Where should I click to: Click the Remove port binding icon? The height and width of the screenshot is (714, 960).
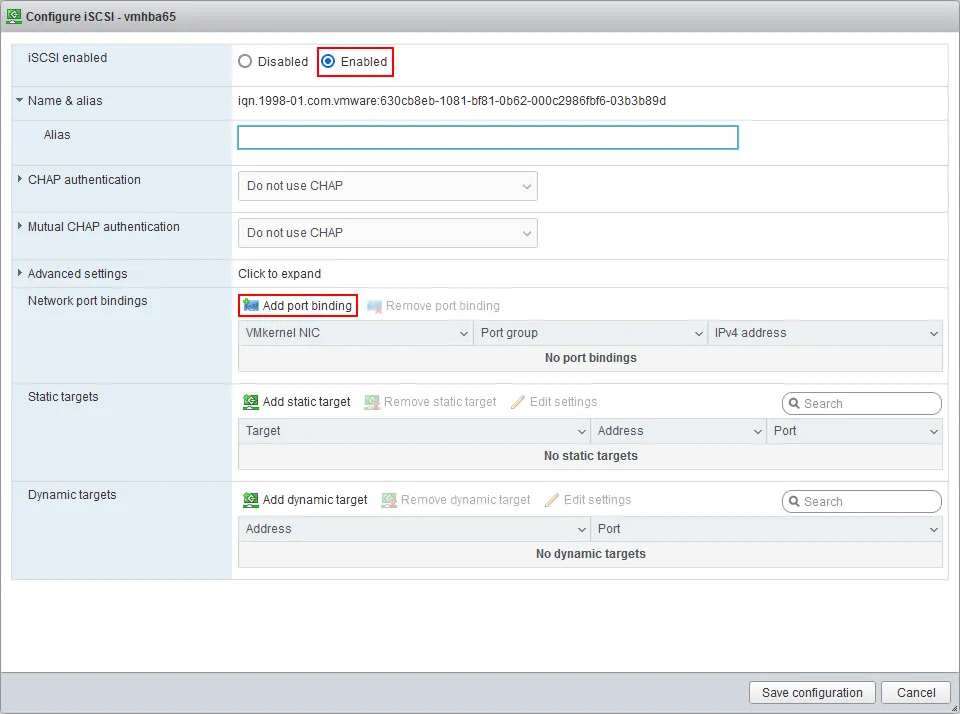pos(373,305)
